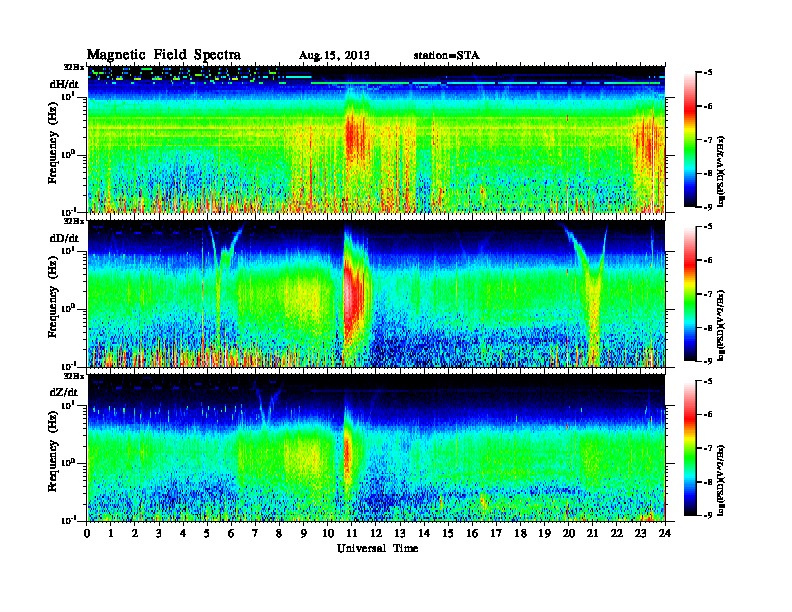The width and height of the screenshot is (792, 612).
Task: Click the "Magnetic Field Spectra" title
Action: click(163, 55)
